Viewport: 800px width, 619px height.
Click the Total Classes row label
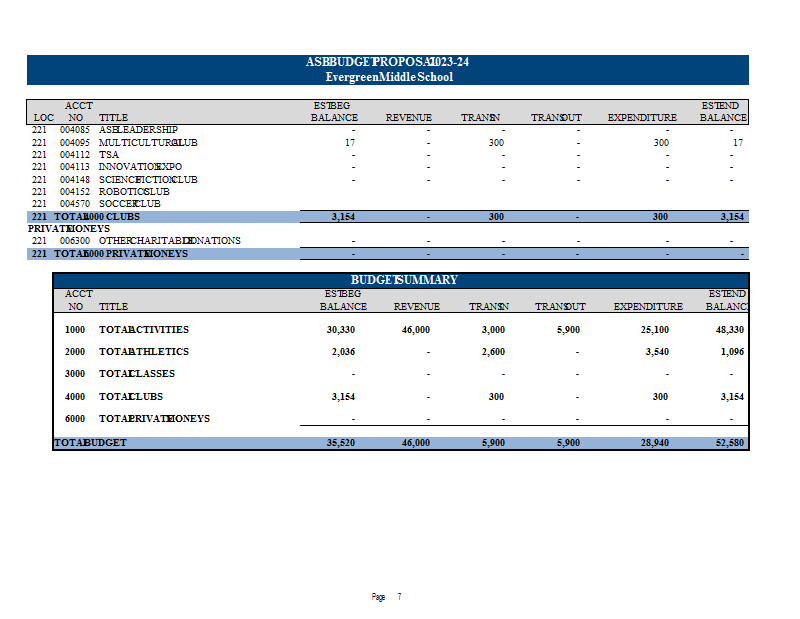pos(137,374)
